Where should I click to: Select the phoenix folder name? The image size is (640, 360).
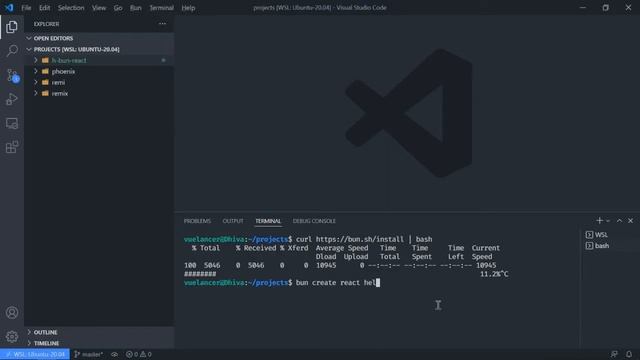pyautogui.click(x=63, y=71)
